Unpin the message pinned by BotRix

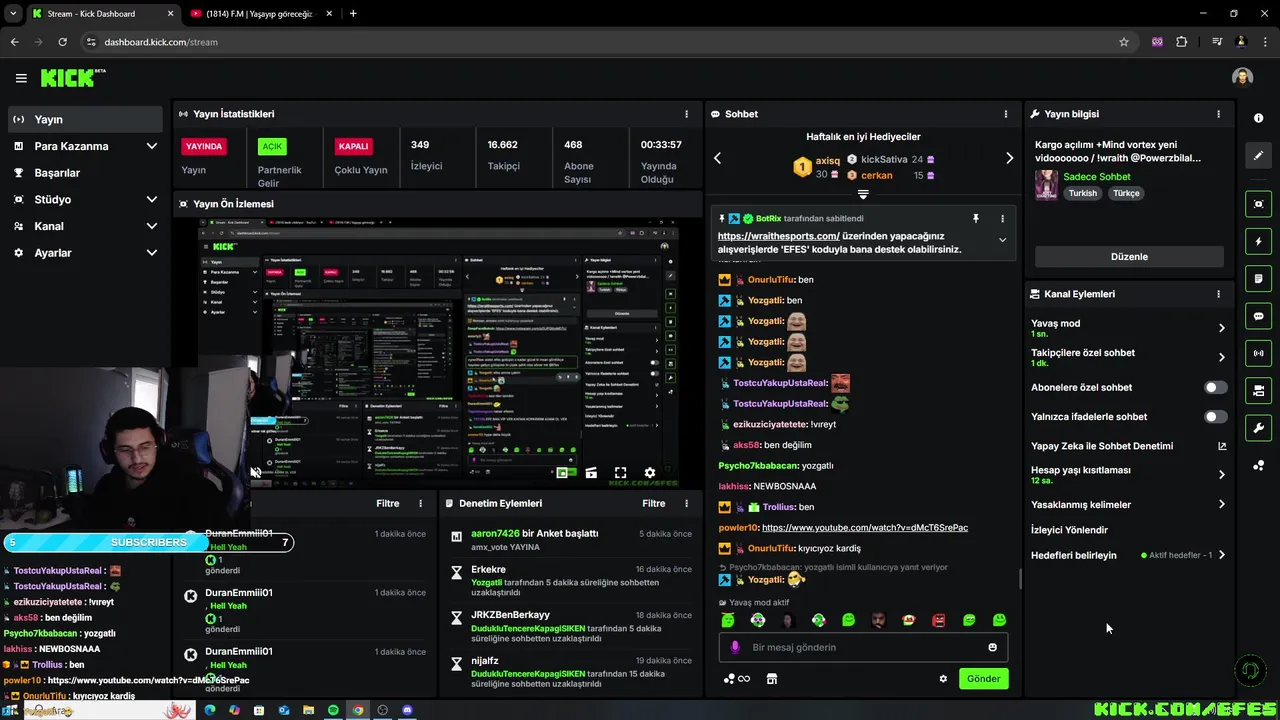click(976, 218)
